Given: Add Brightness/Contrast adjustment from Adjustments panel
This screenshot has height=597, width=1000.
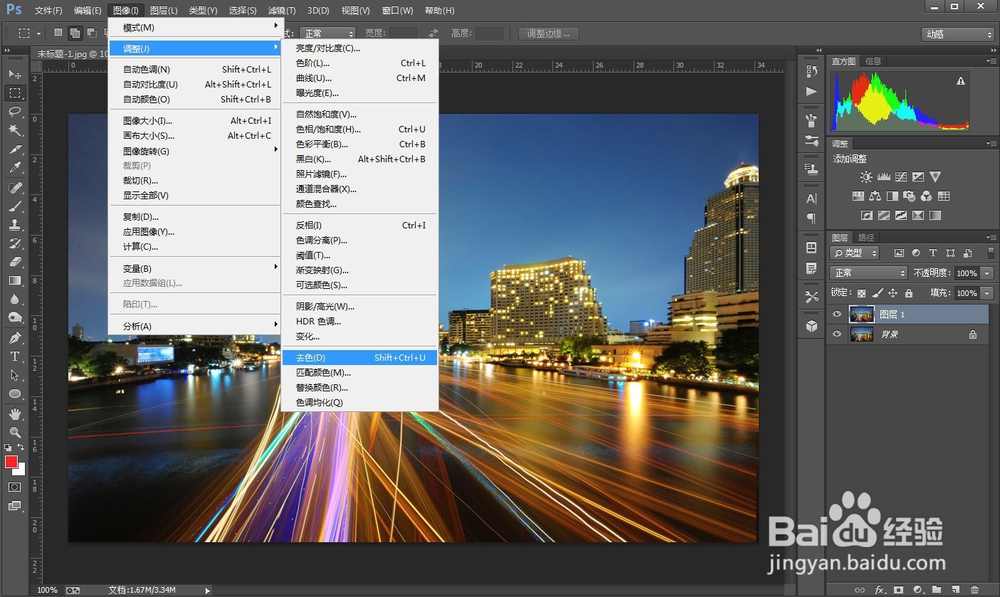Looking at the screenshot, I should (865, 177).
